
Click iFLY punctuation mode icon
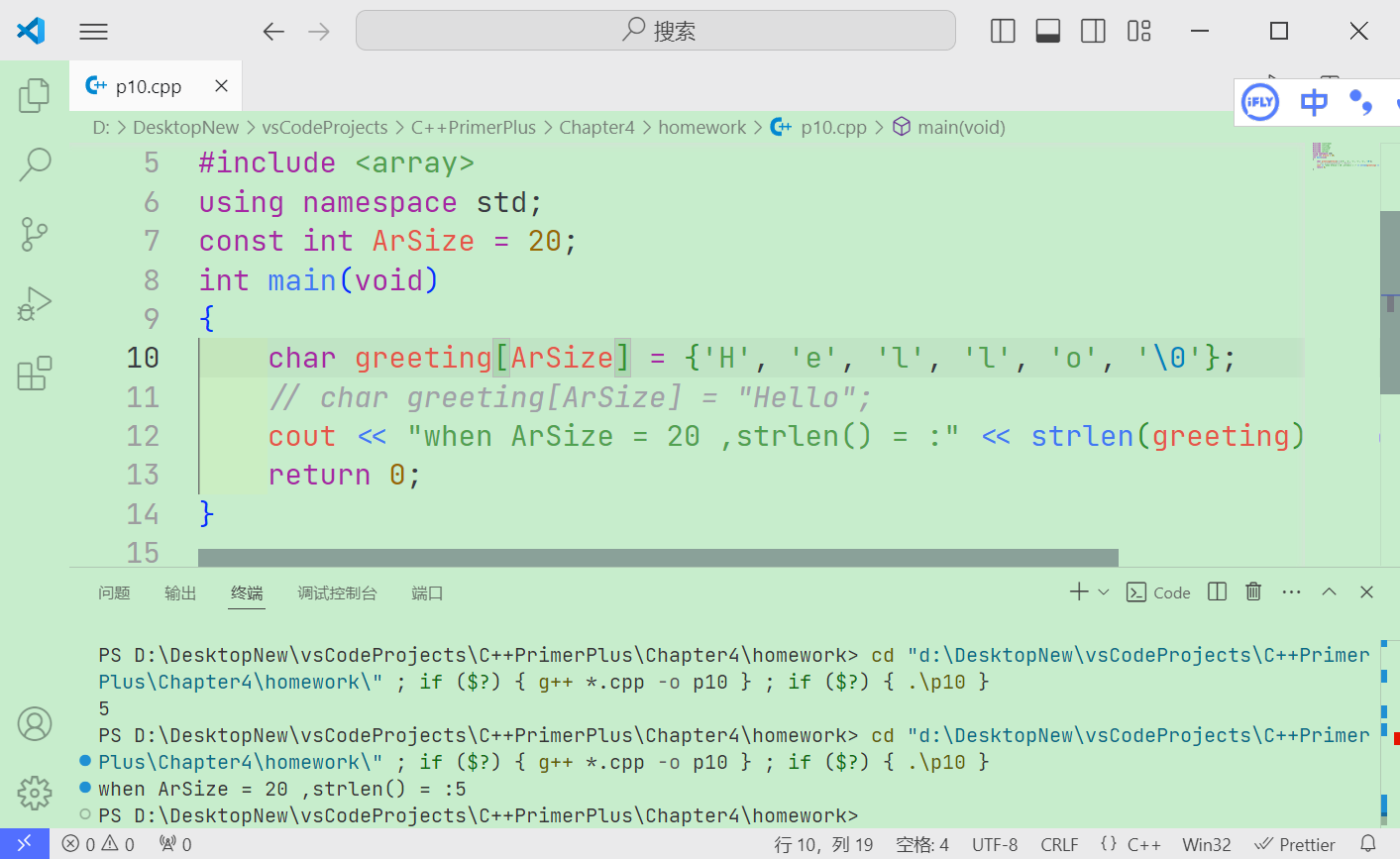1361,102
